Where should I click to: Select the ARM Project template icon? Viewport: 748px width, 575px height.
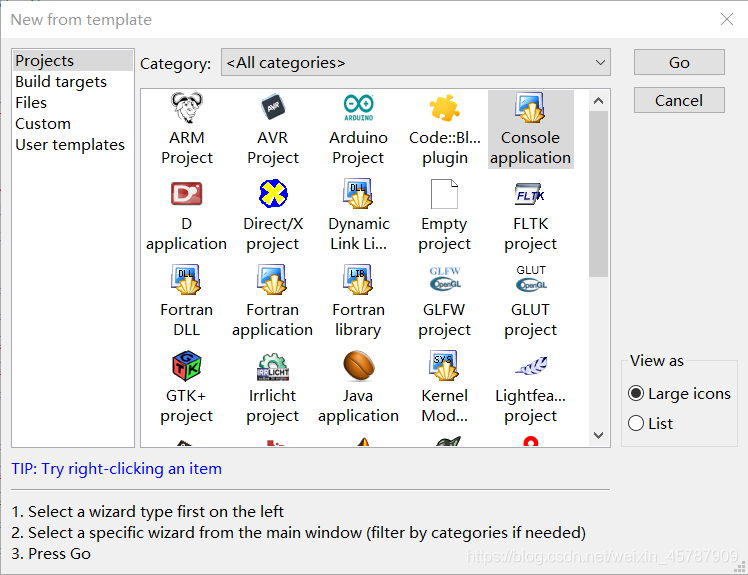tap(187, 108)
